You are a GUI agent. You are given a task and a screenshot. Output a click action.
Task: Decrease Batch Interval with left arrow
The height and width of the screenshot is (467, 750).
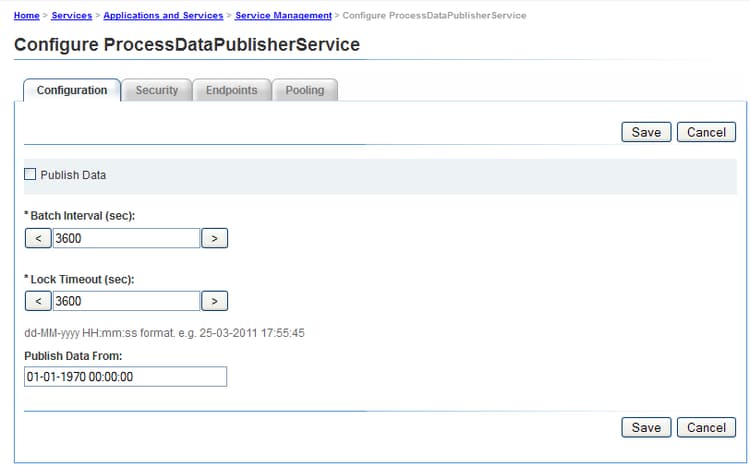(38, 238)
